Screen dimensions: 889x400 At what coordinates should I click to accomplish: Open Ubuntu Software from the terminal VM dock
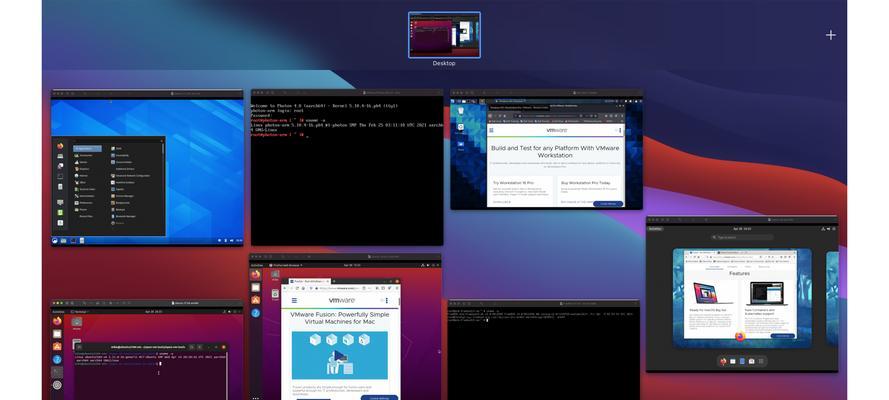pos(57,346)
